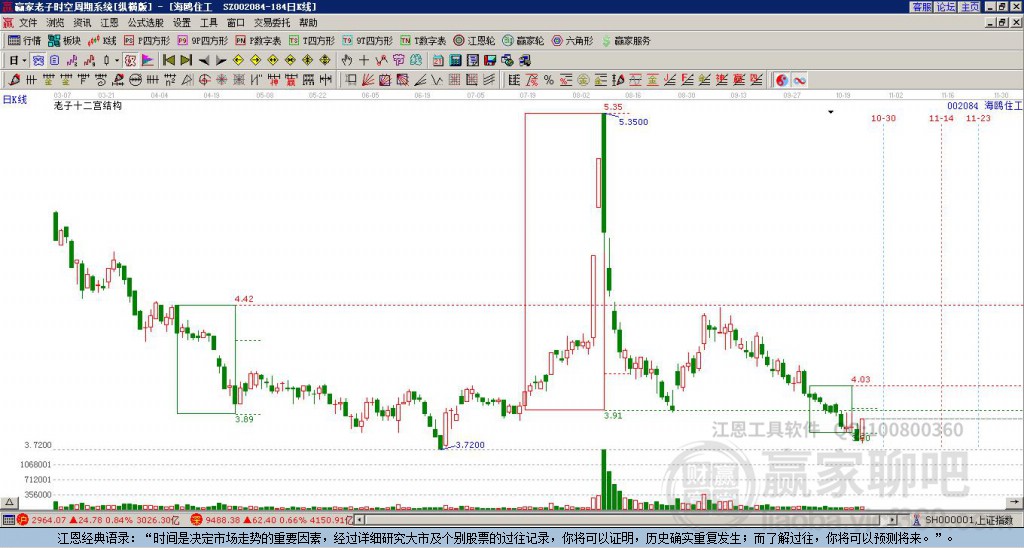Viewport: 1024px width, 548px height.
Task: Open the calendar icon
Action: (x=438, y=61)
